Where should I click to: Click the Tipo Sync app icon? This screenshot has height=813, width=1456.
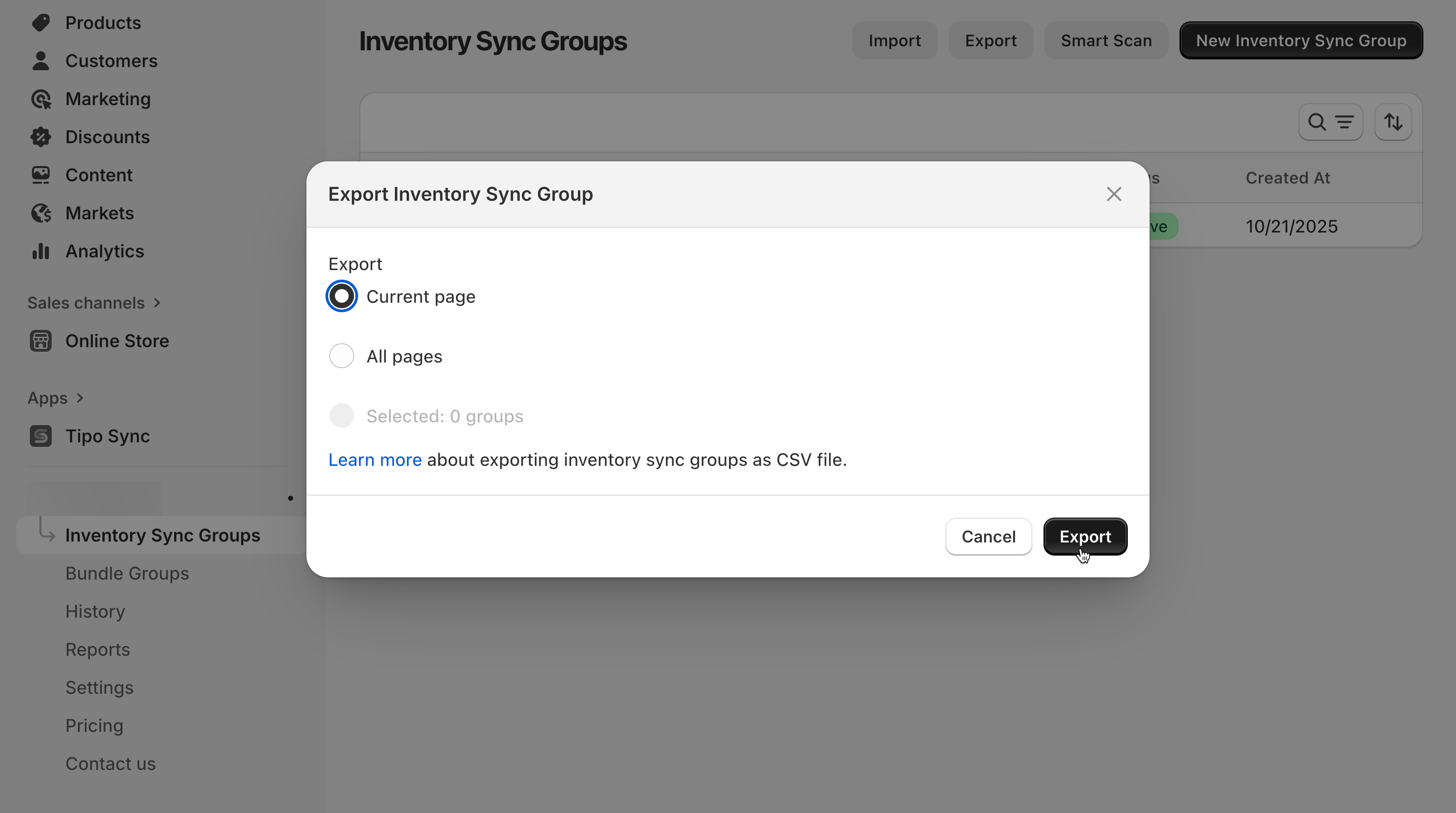[41, 436]
